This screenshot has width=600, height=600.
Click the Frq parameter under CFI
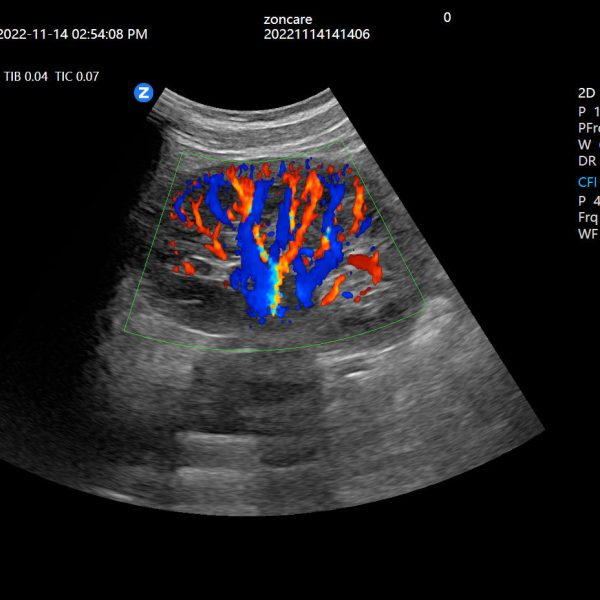588,216
